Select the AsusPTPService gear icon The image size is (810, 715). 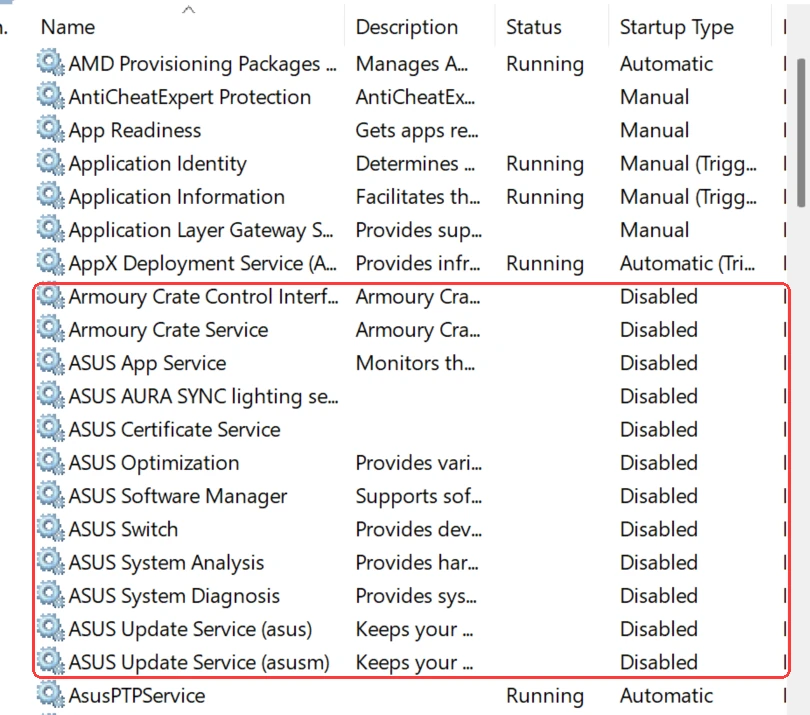(x=50, y=694)
